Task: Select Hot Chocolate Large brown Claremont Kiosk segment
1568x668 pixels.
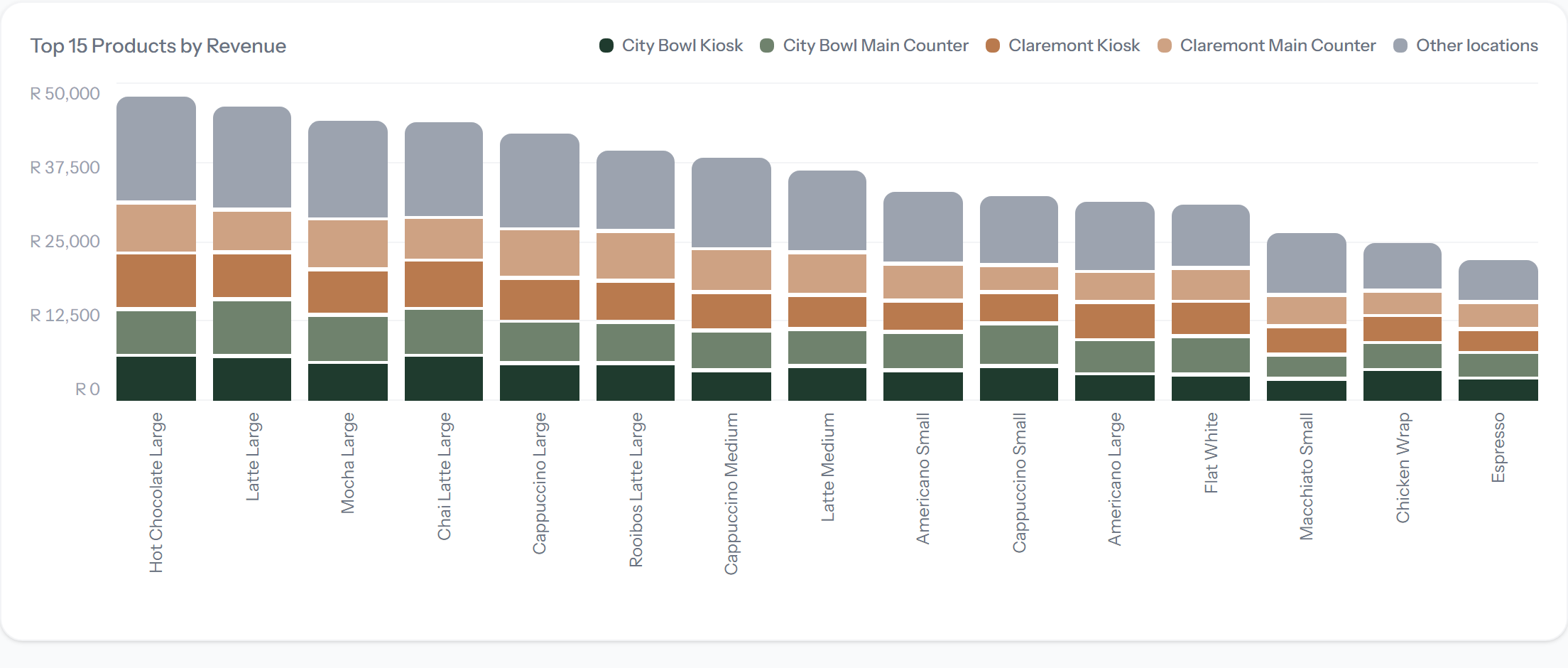Action: point(156,281)
